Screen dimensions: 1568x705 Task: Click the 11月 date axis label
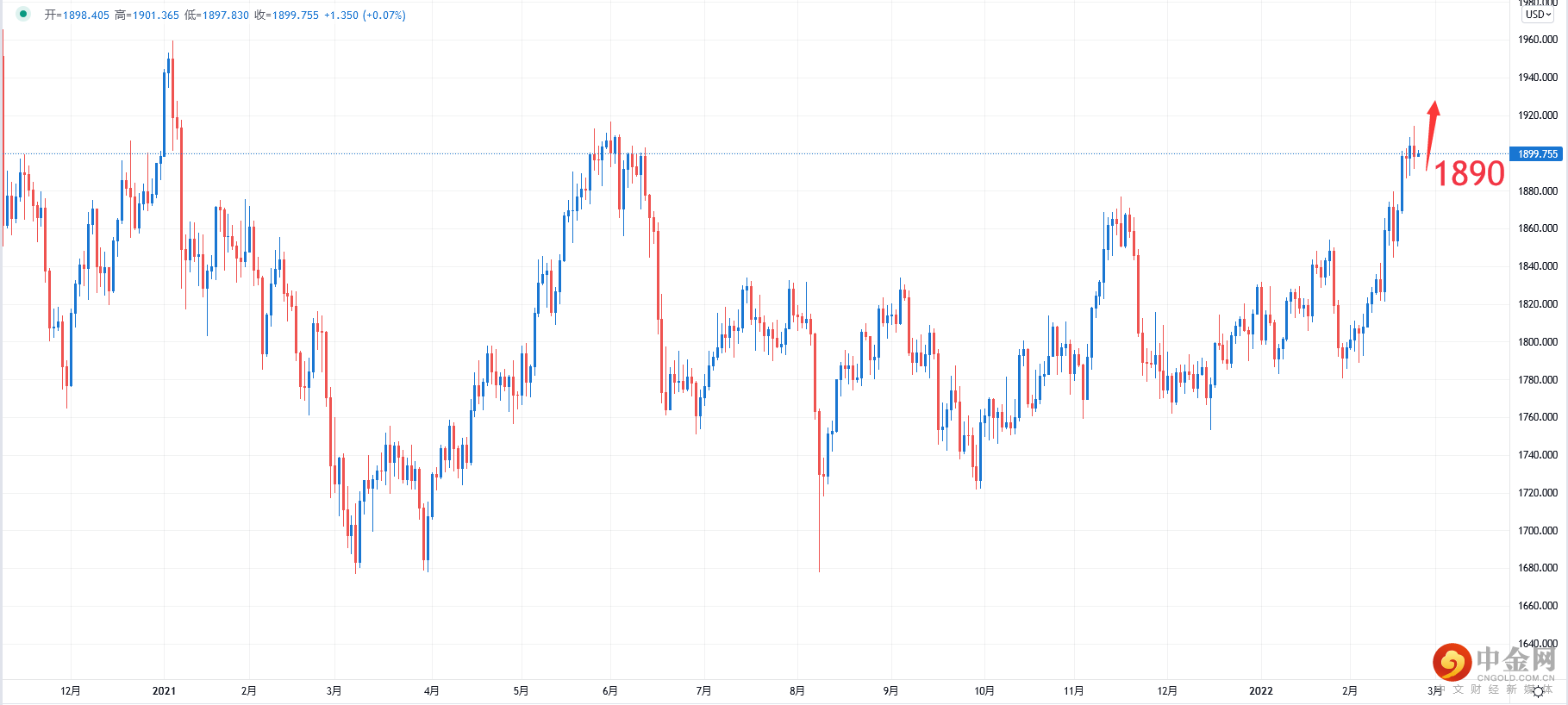click(1073, 690)
